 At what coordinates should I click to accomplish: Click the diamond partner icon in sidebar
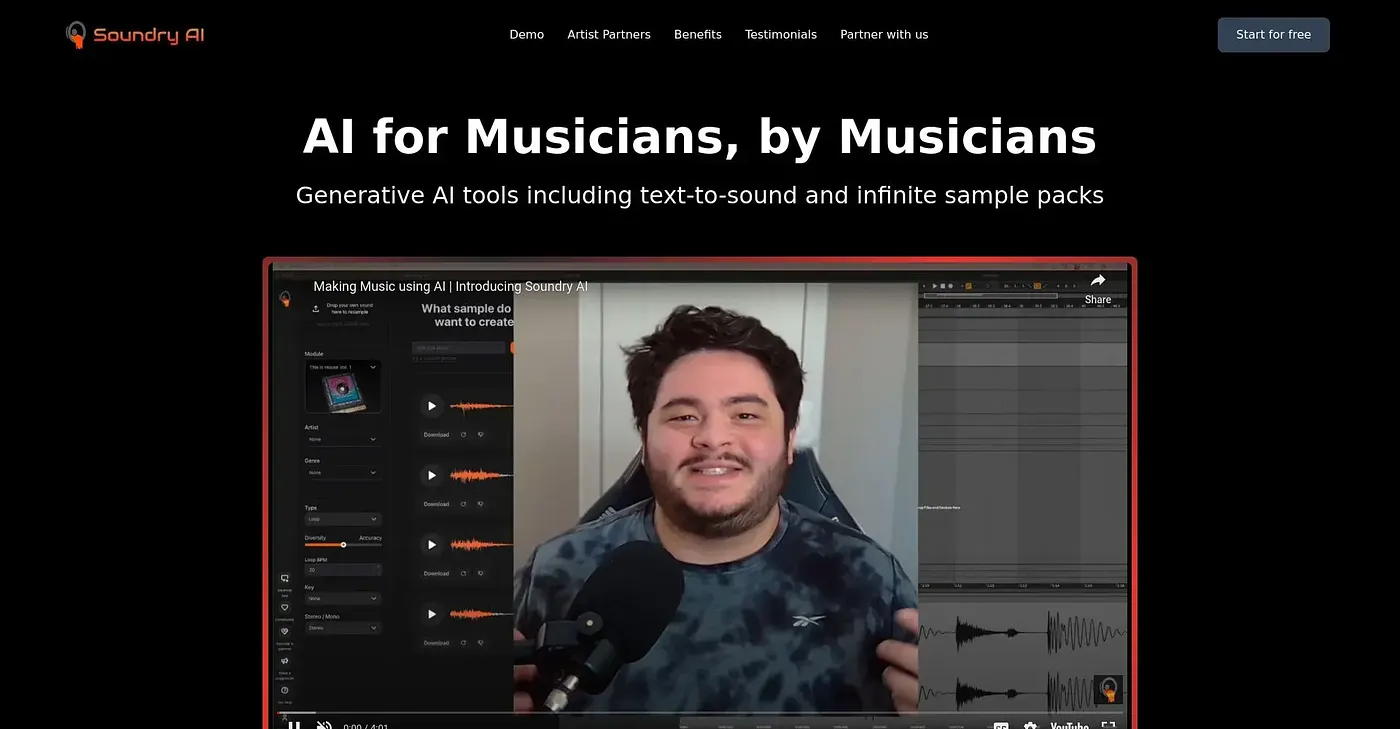285,632
